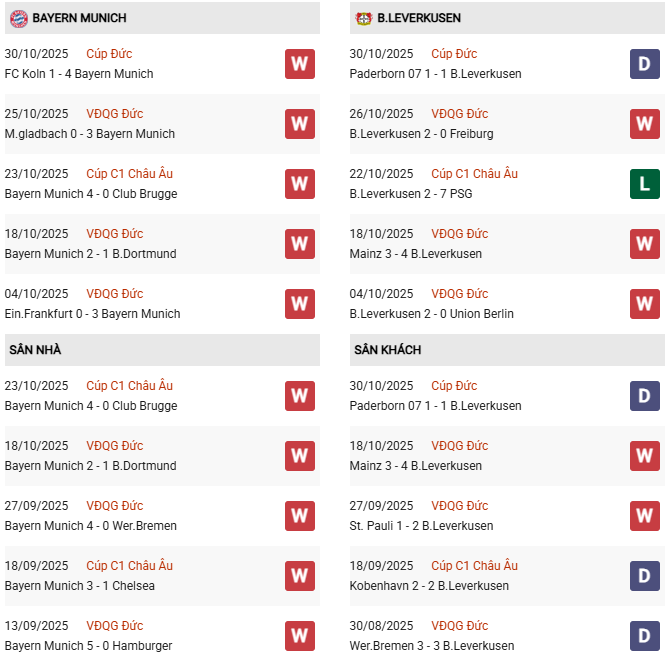This screenshot has width=666, height=659.
Task: Click the W badge for FC Koln match
Action: pyautogui.click(x=300, y=64)
